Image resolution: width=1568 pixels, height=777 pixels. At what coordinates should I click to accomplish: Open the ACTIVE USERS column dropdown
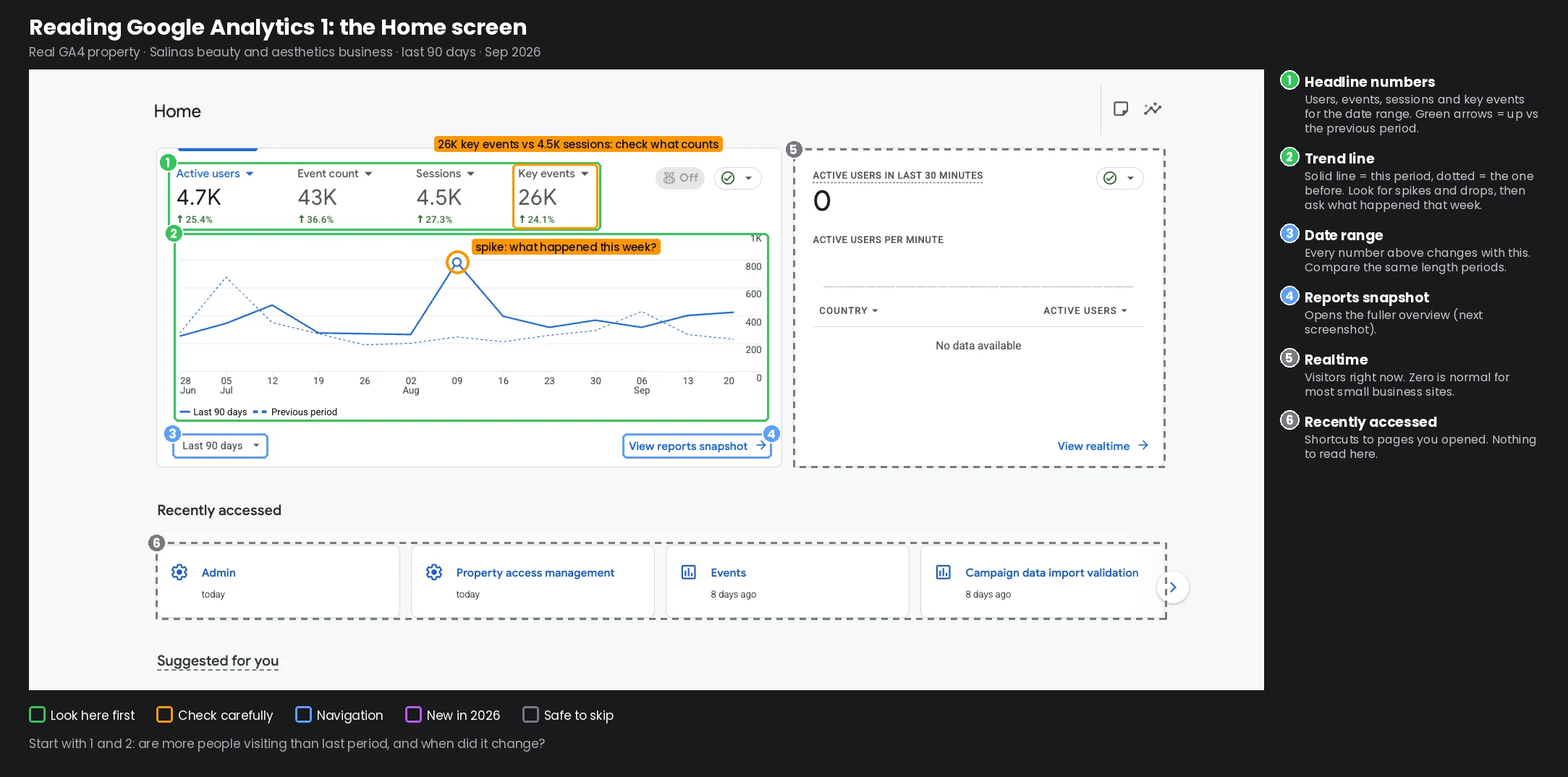[1085, 310]
